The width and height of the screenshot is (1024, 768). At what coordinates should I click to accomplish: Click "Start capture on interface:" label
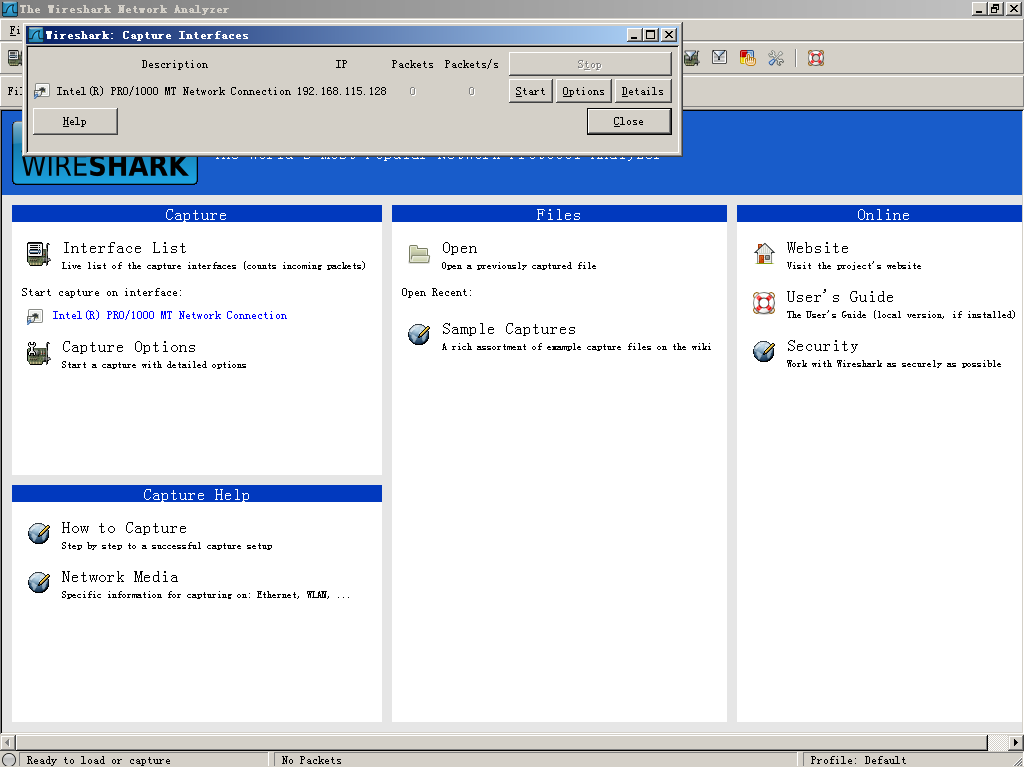pos(102,293)
